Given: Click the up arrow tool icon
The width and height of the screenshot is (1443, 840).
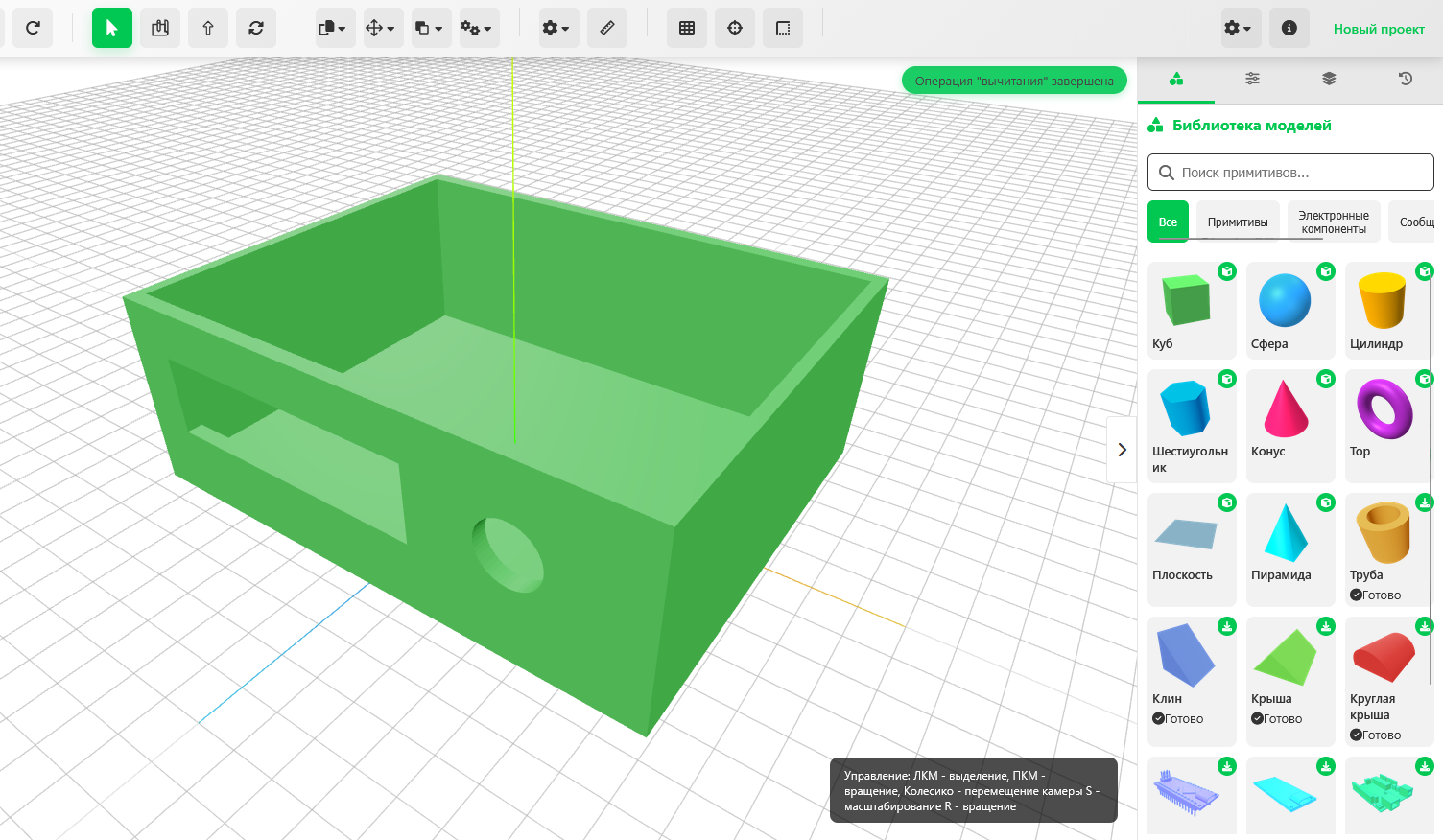Looking at the screenshot, I should [208, 28].
